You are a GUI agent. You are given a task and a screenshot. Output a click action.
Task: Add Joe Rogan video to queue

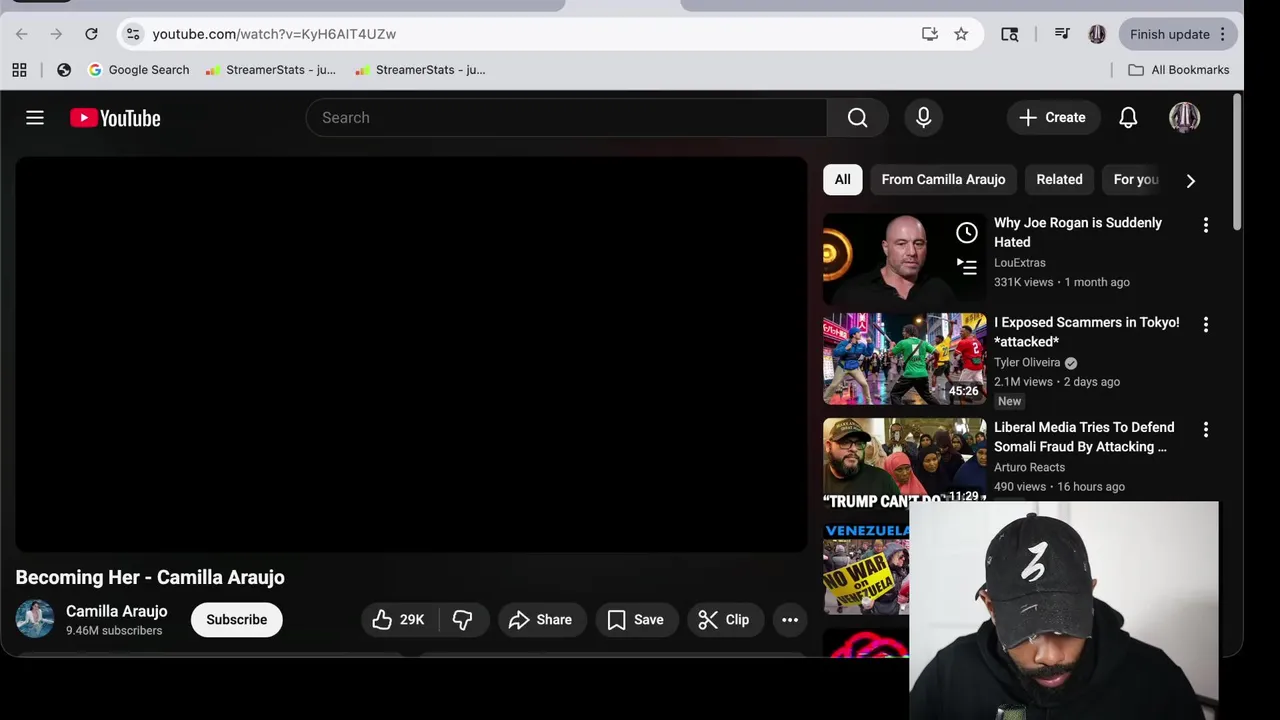pyautogui.click(x=966, y=267)
